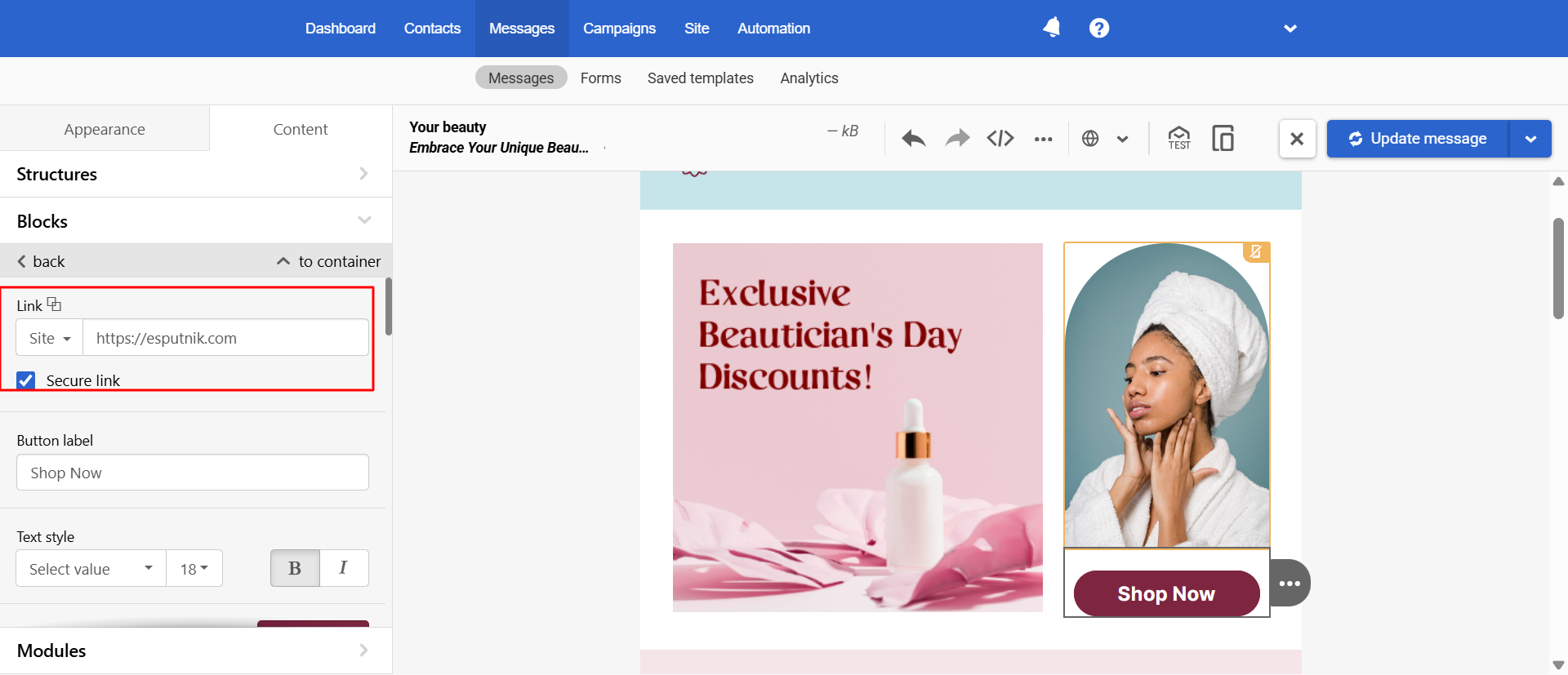Click the link URL input field
This screenshot has height=675, width=1568.
pyautogui.click(x=225, y=338)
